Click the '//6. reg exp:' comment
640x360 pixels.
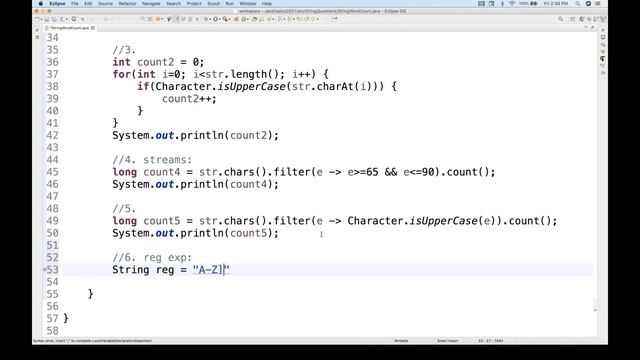(x=152, y=258)
